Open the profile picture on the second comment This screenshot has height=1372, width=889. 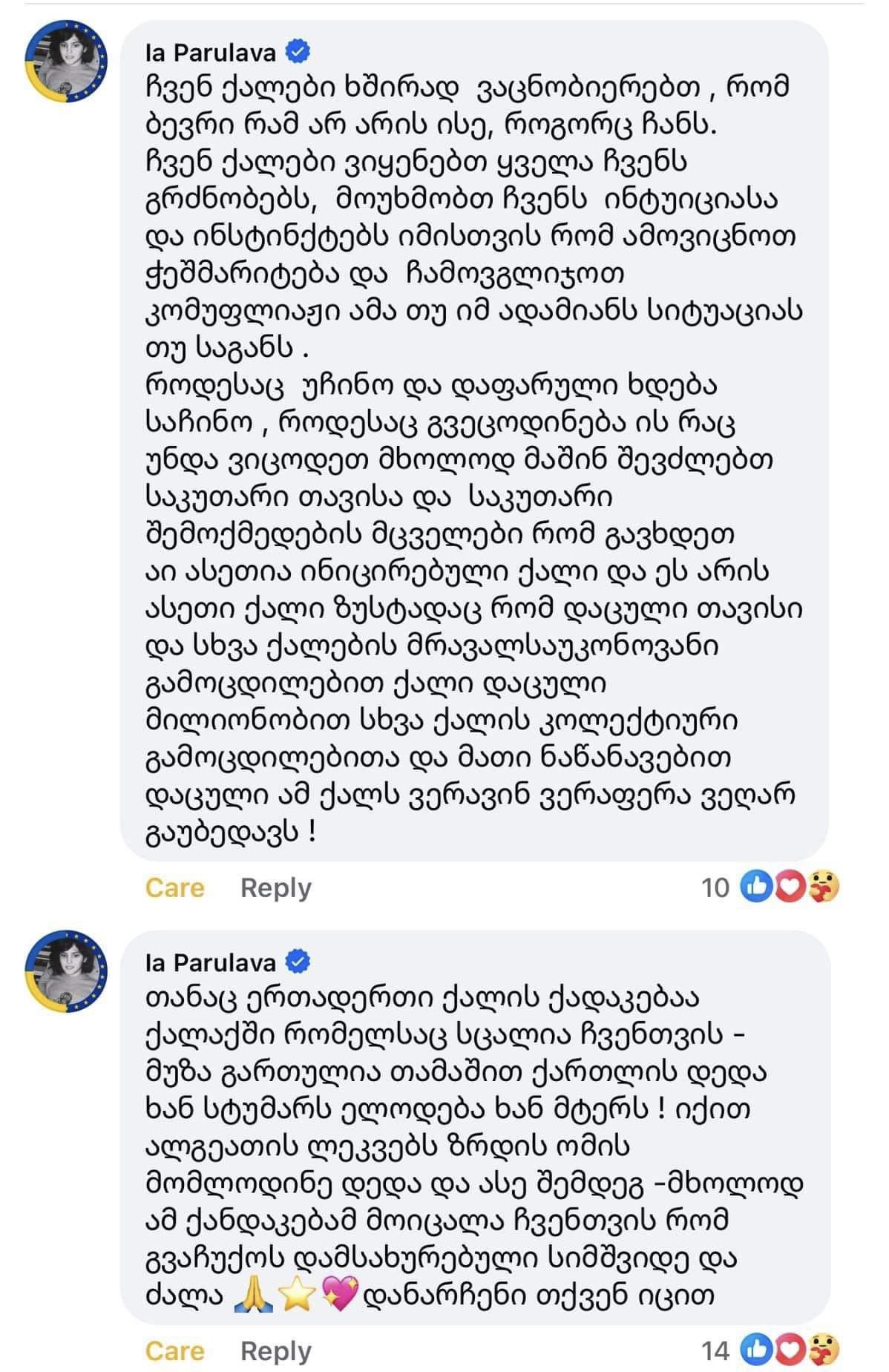point(66,970)
